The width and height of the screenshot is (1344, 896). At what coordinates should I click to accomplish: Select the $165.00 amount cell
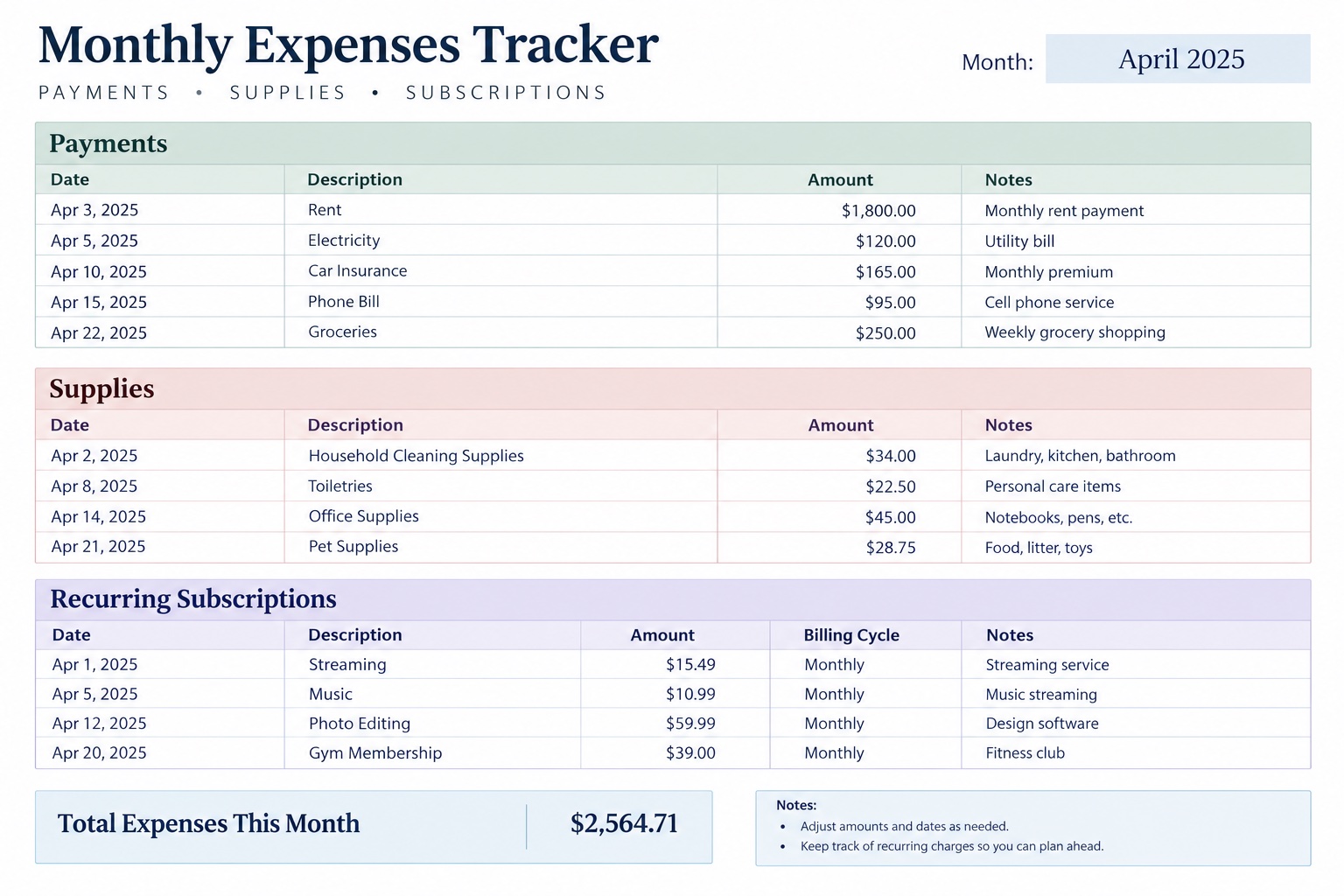(x=839, y=271)
